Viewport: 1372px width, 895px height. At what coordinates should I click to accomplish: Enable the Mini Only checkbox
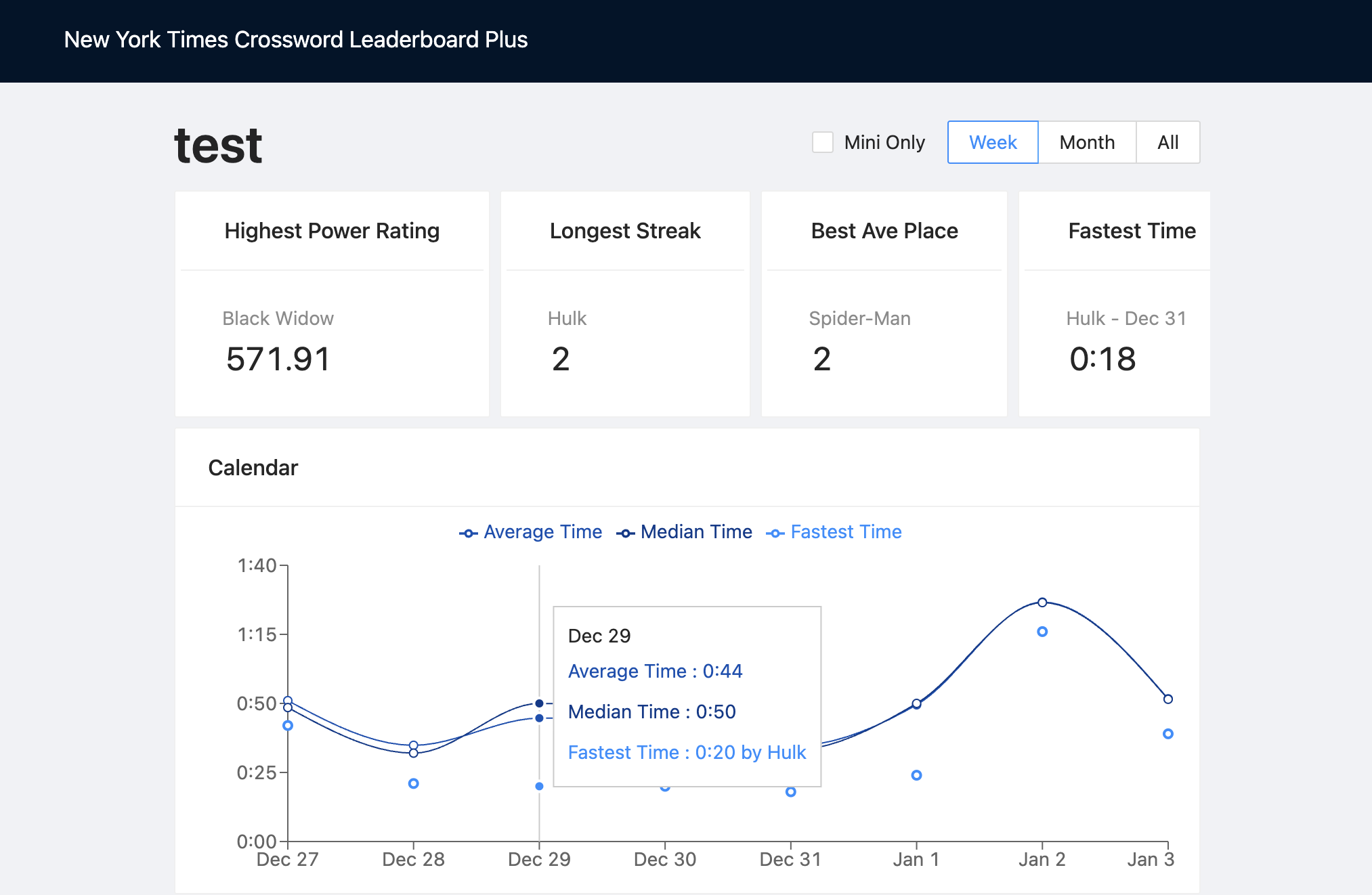click(823, 142)
